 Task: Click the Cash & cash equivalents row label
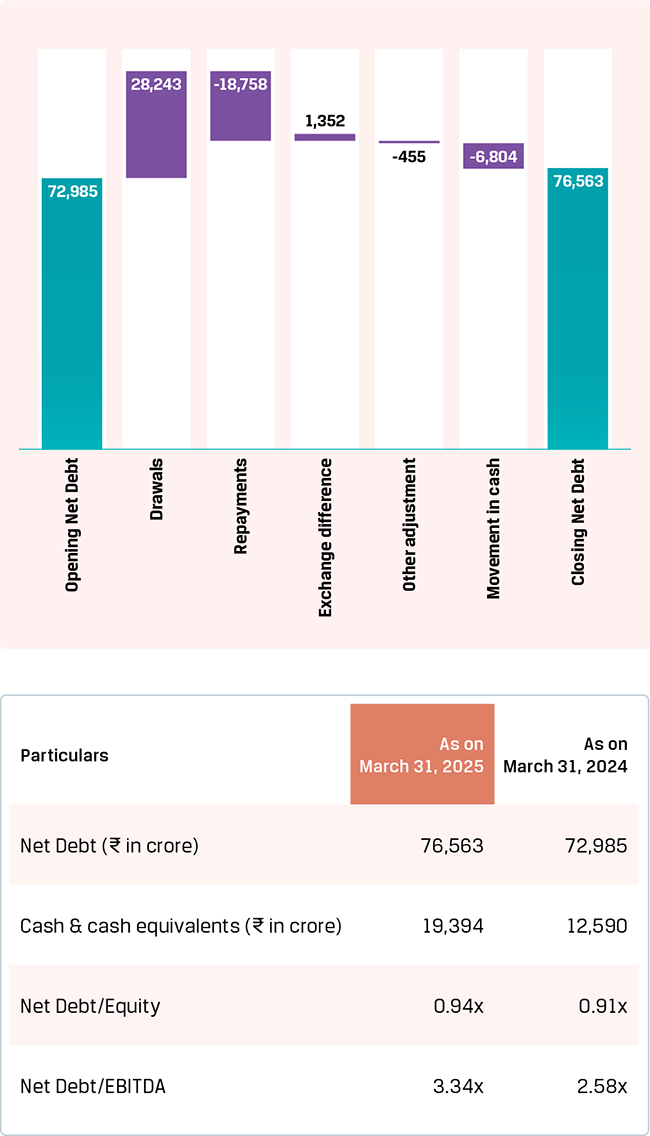point(180,926)
